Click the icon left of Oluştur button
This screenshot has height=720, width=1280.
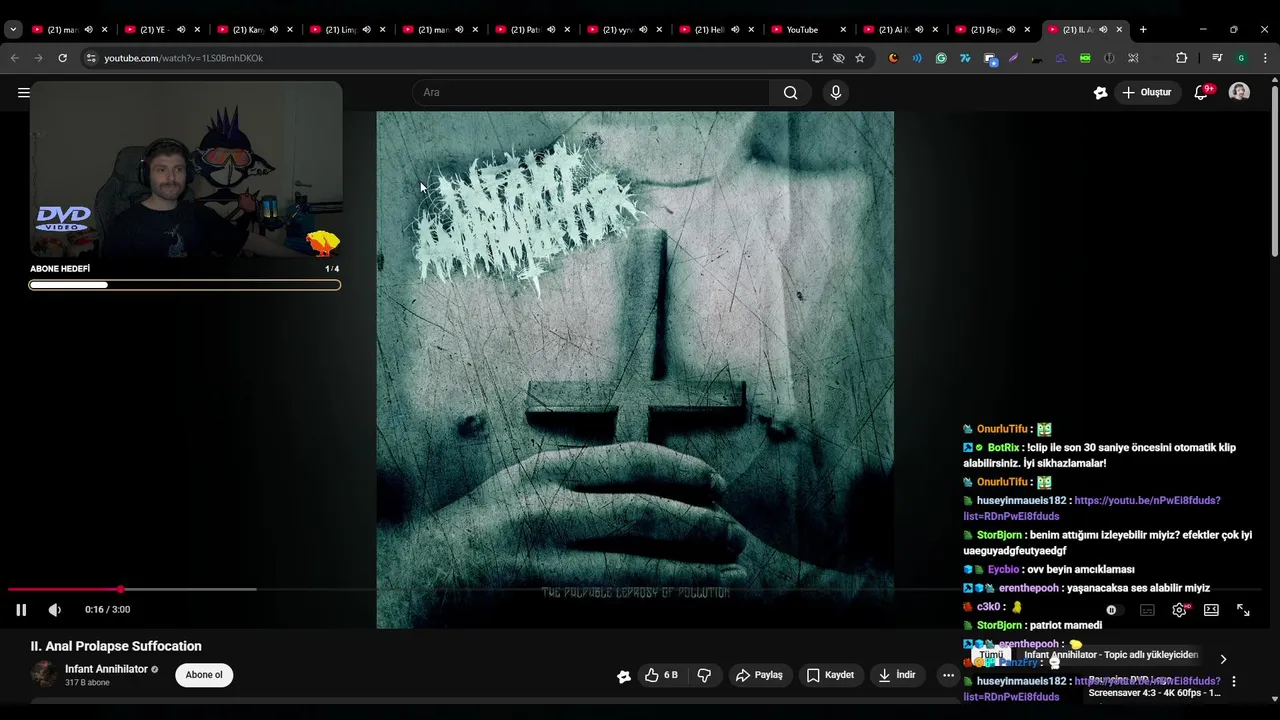(x=1100, y=93)
